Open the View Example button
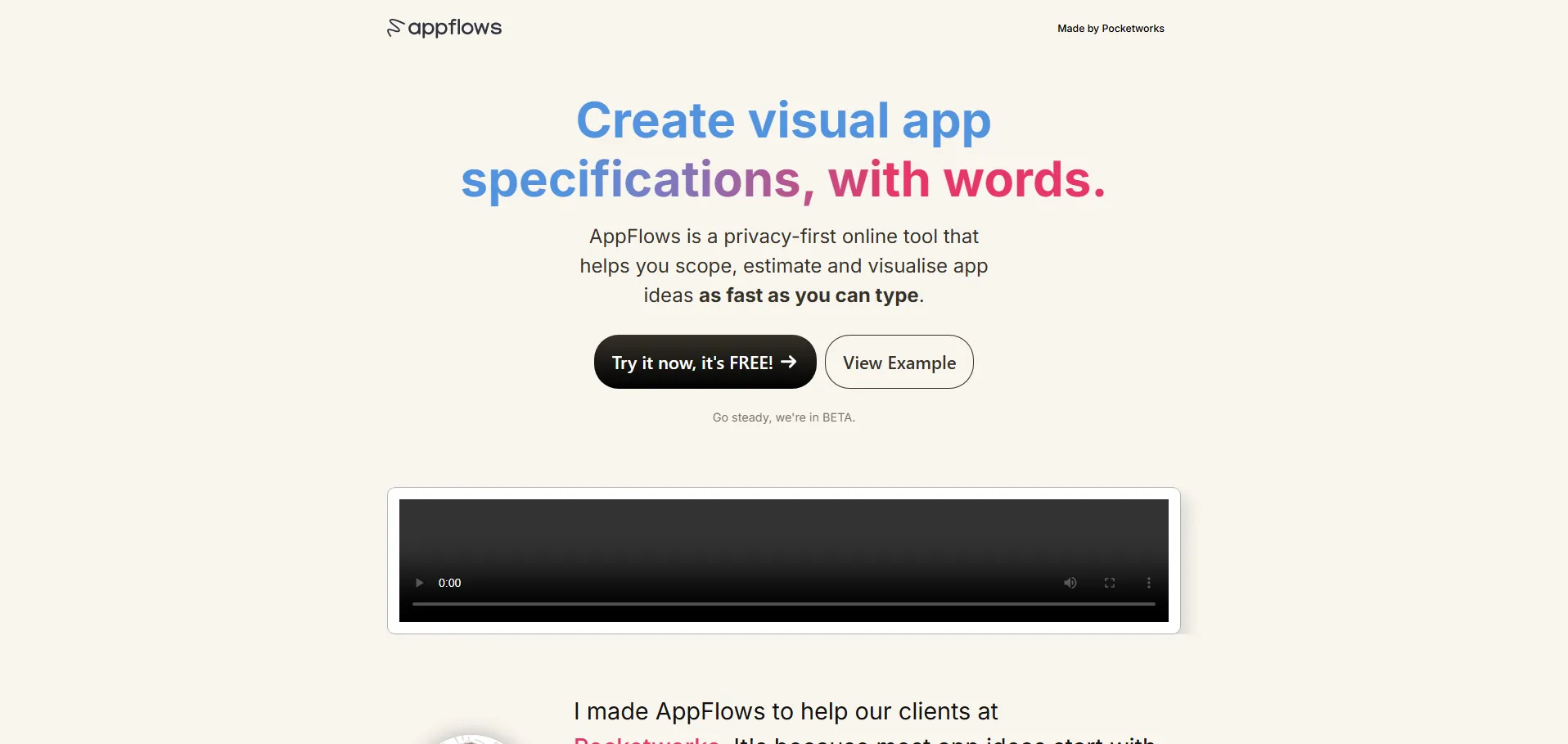 [x=899, y=363]
